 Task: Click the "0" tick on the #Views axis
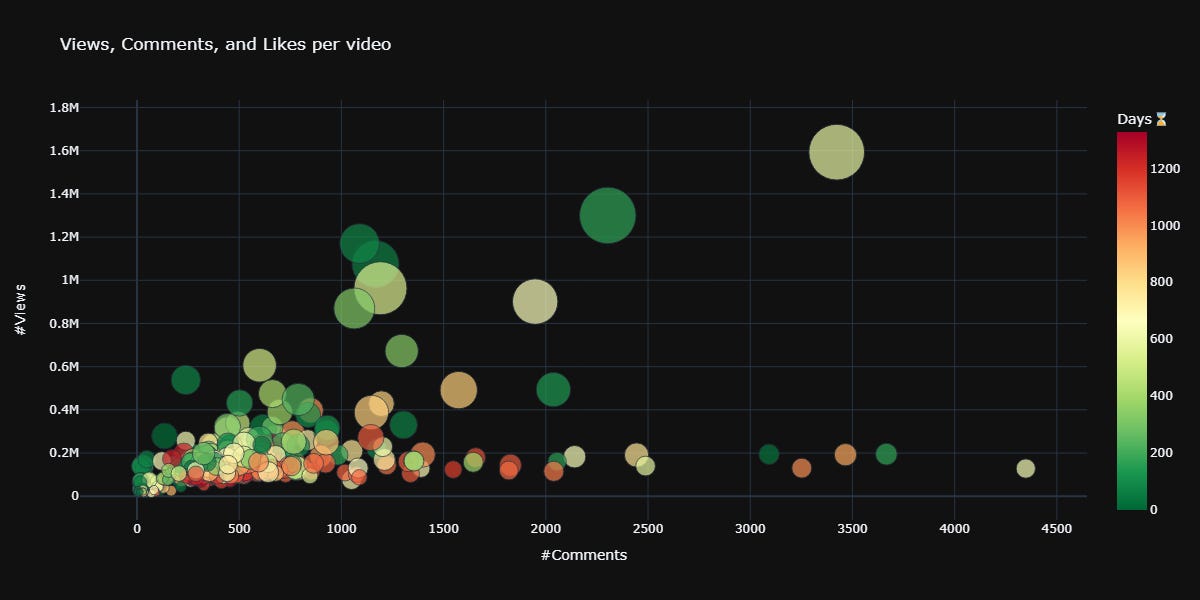click(x=76, y=496)
